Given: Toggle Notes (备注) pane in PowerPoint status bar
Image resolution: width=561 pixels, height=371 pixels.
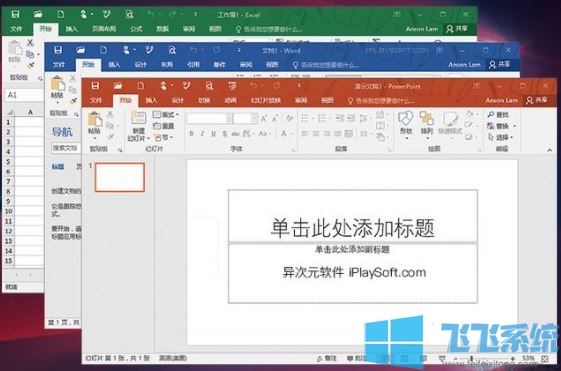Looking at the screenshot, I should (326, 358).
